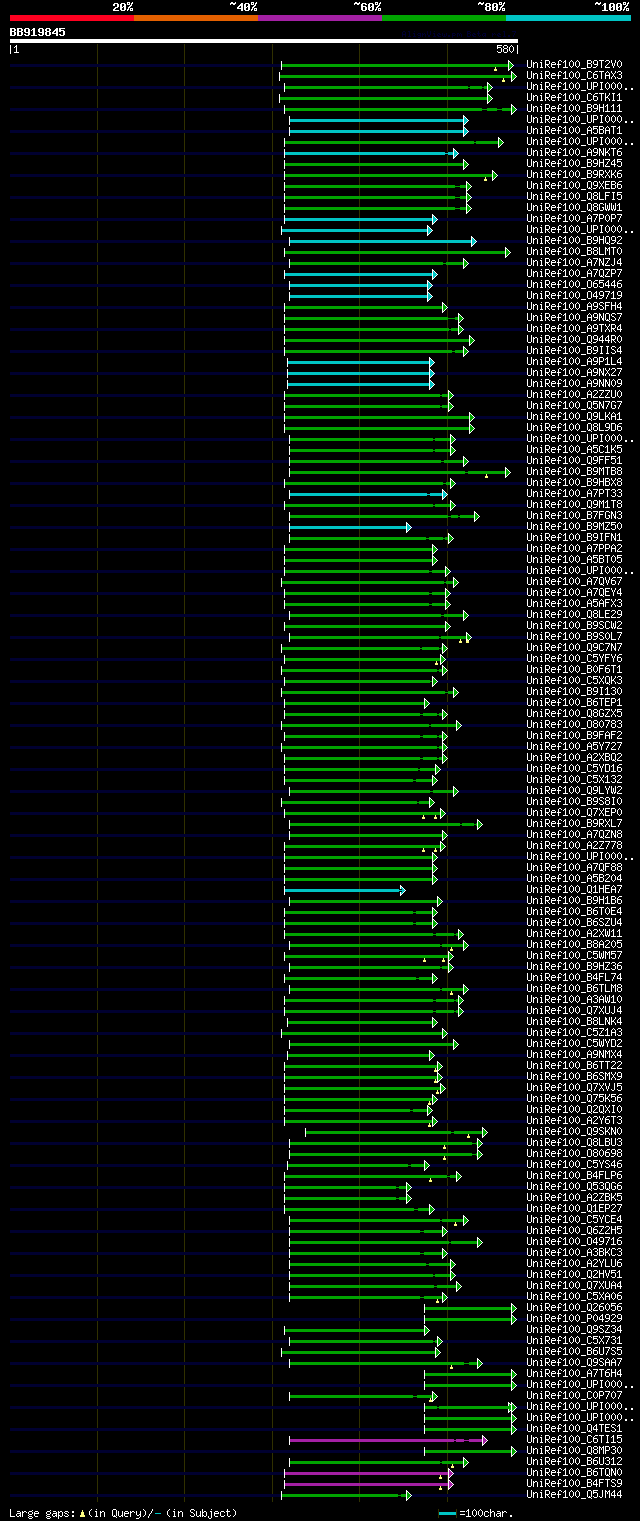Click the white query sequence bar 1-580

(264, 41)
